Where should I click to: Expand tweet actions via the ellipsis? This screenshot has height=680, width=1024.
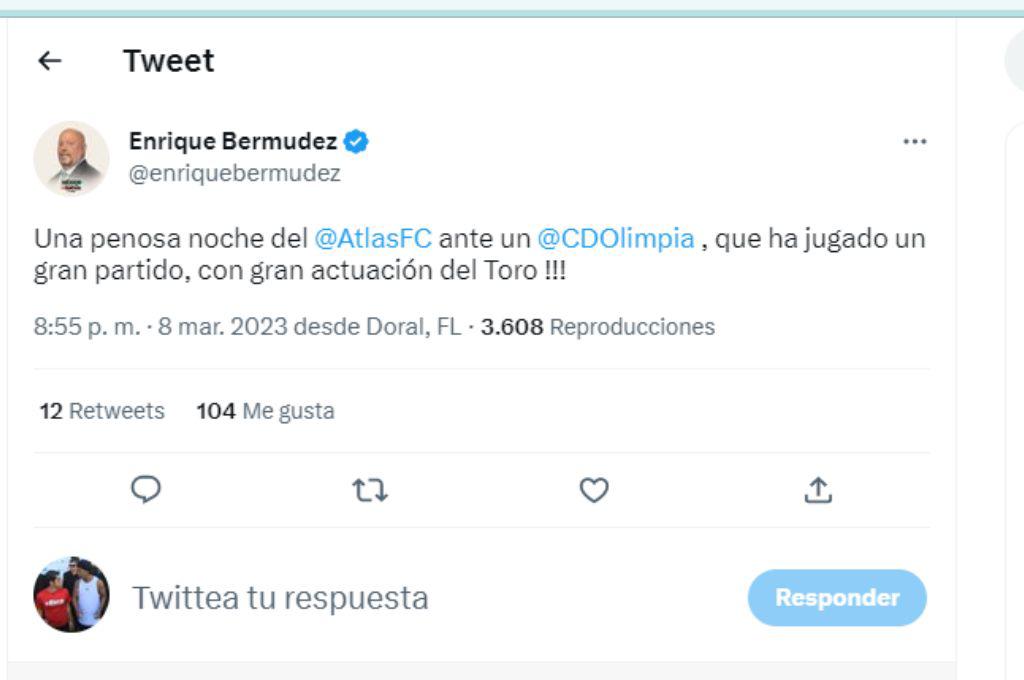pyautogui.click(x=916, y=142)
